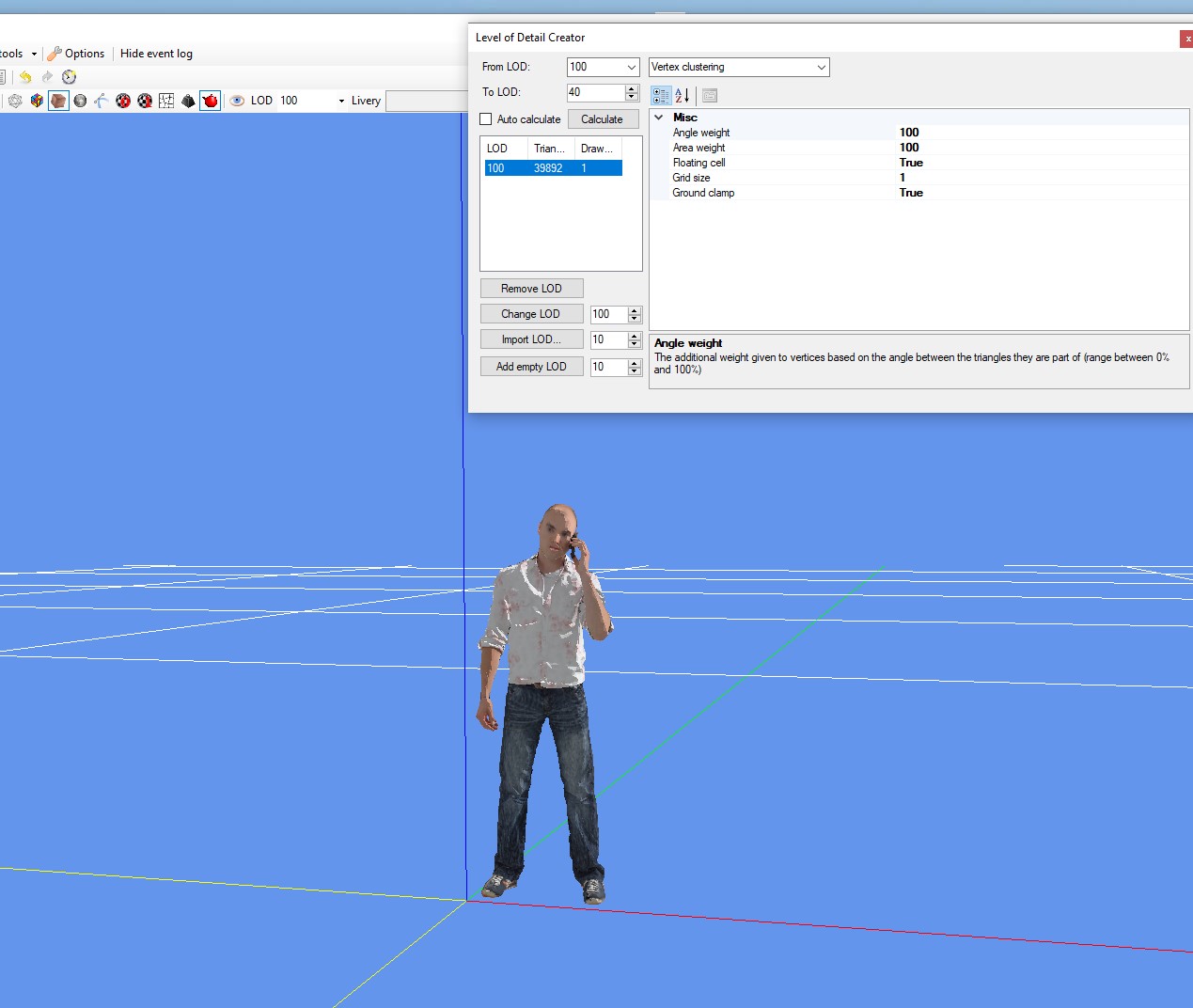Enable the Auto calculate checkbox
The height and width of the screenshot is (1008, 1193).
pyautogui.click(x=485, y=118)
